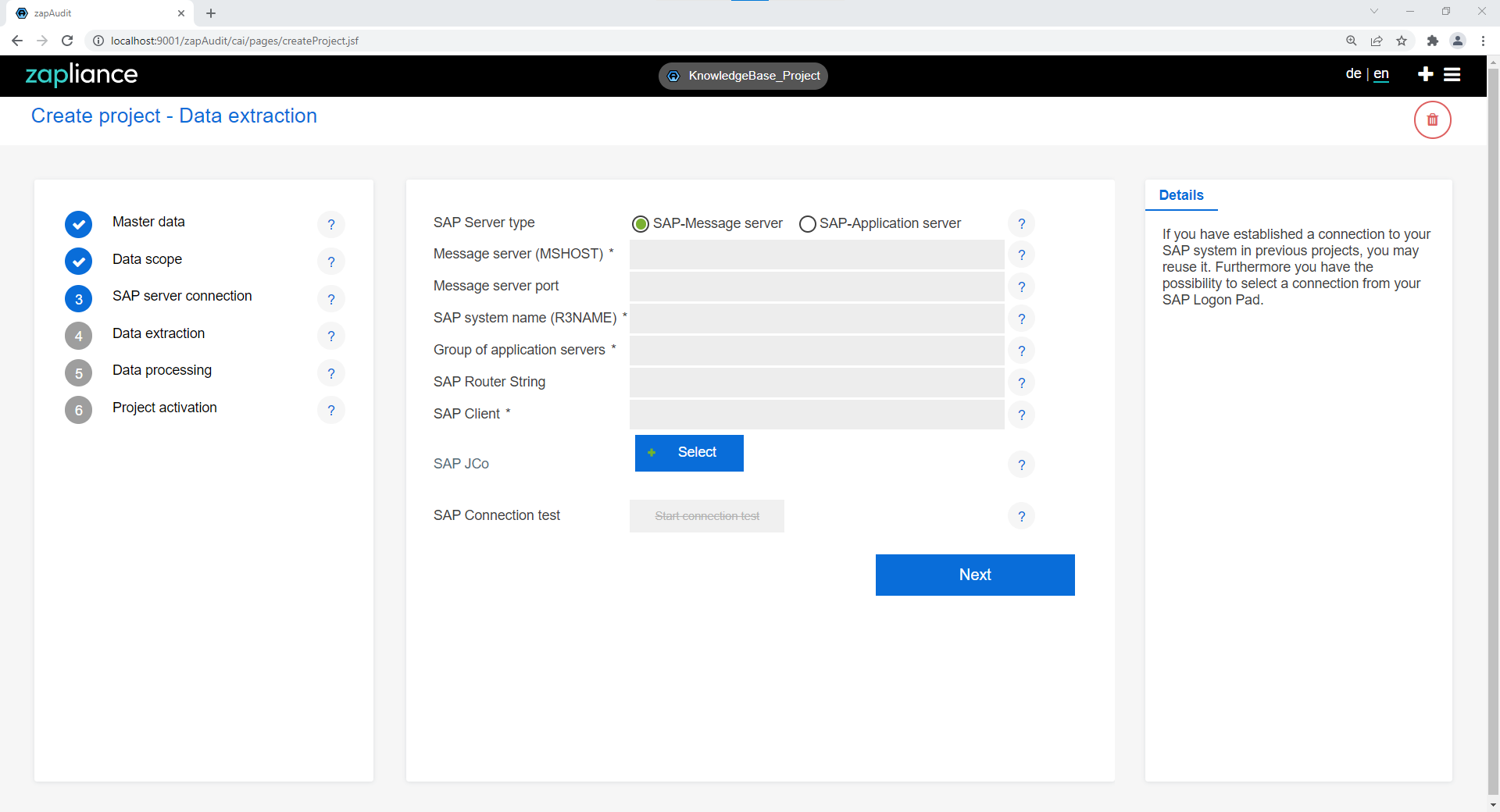This screenshot has height=812, width=1500.
Task: Click the Data scope completed checkmark
Action: coord(78,262)
